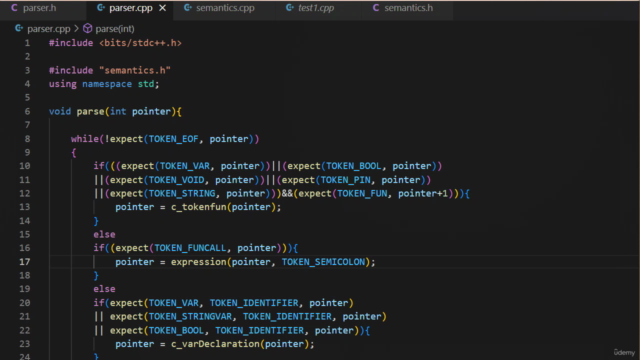
Task: Select the parser.cpp tab
Action: (130, 8)
